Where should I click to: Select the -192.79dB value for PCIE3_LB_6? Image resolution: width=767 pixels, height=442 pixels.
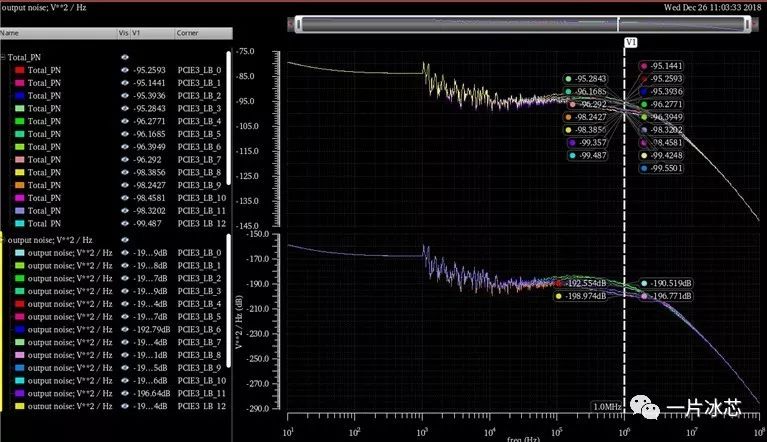coord(152,330)
